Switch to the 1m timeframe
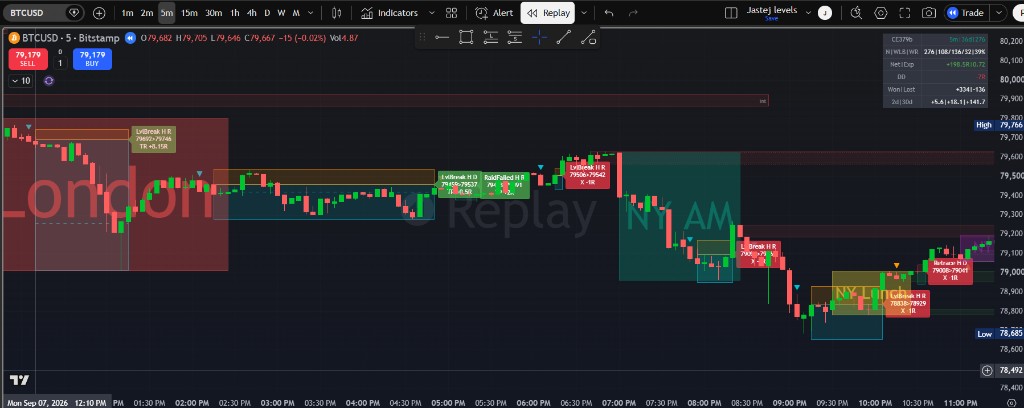Screen dimensions: 1024x408 (x=127, y=12)
